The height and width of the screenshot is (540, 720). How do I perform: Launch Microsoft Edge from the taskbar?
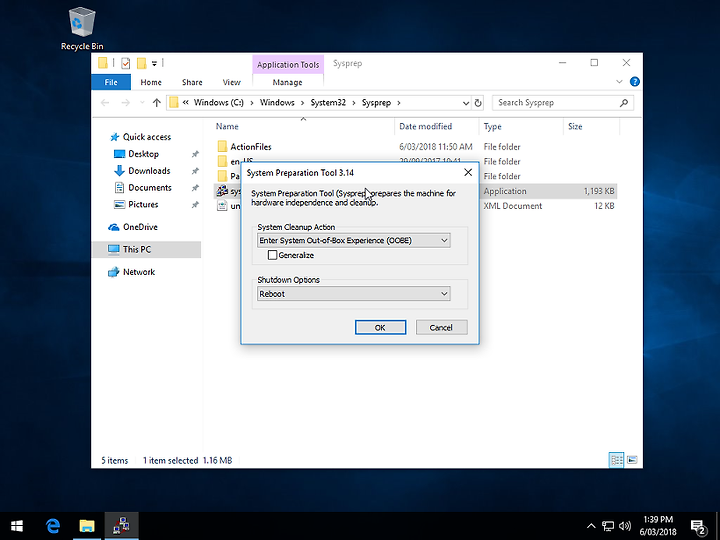coord(53,526)
